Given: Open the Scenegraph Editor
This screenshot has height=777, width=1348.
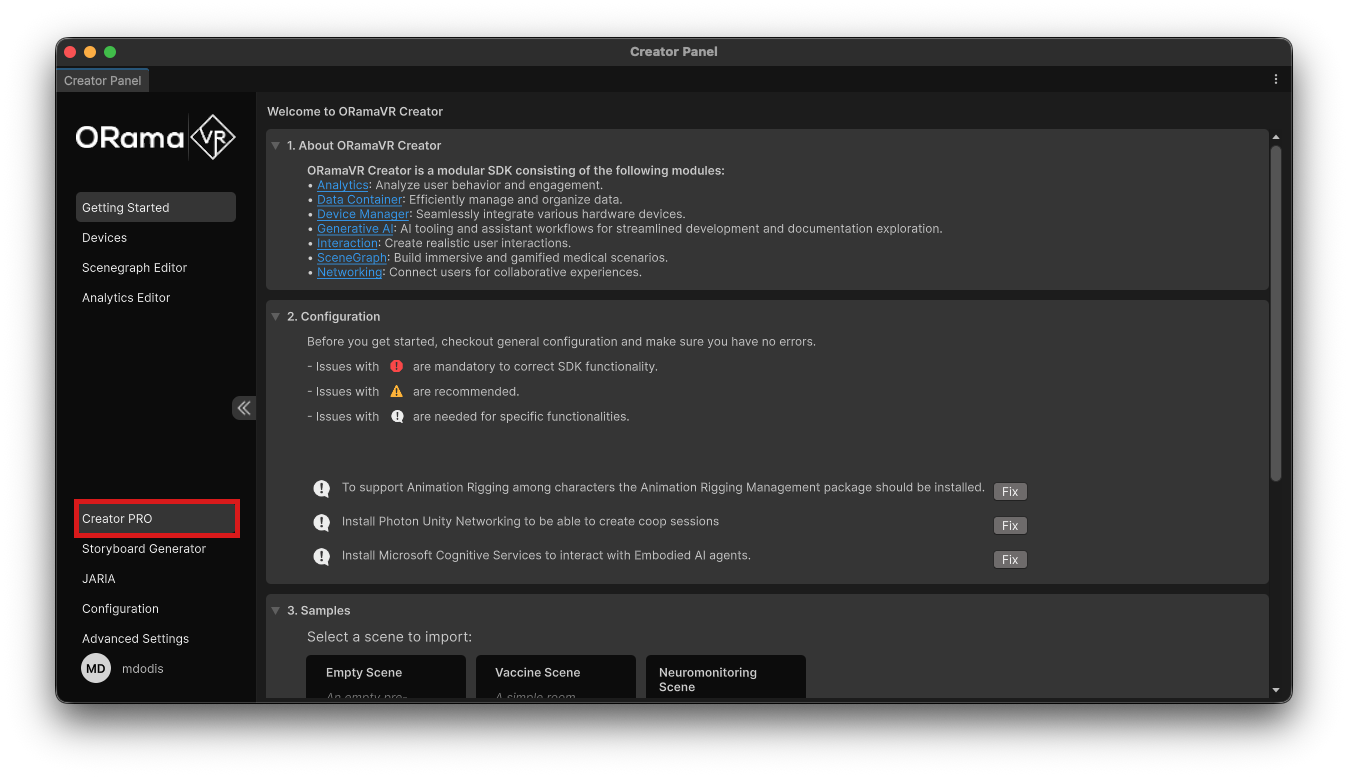Looking at the screenshot, I should point(156,268).
